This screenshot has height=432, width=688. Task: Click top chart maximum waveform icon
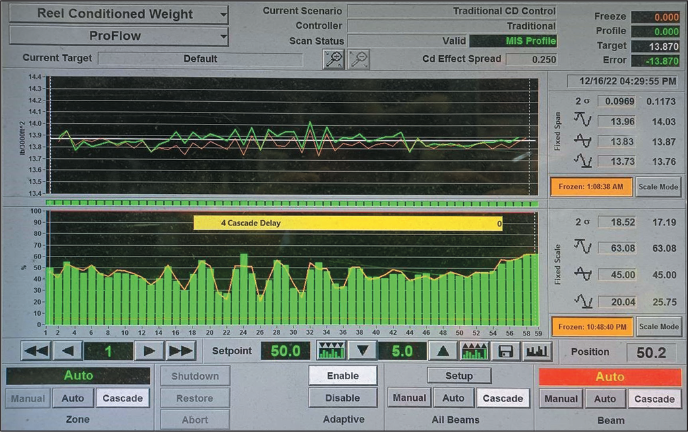pos(583,119)
